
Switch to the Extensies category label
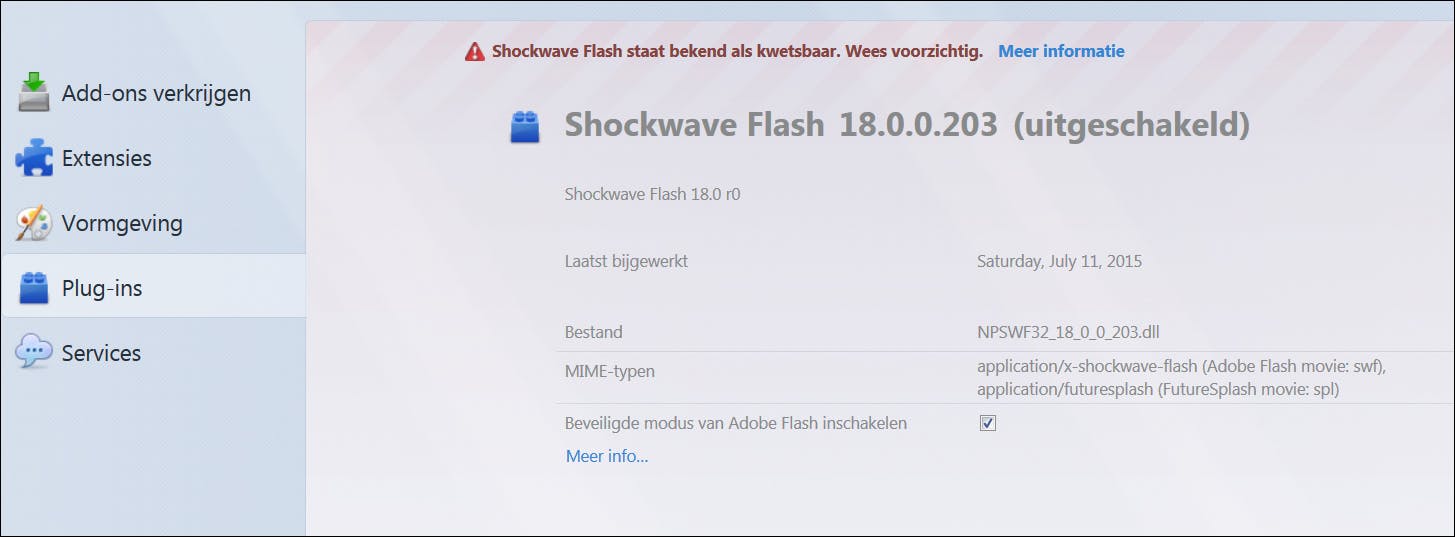(107, 158)
